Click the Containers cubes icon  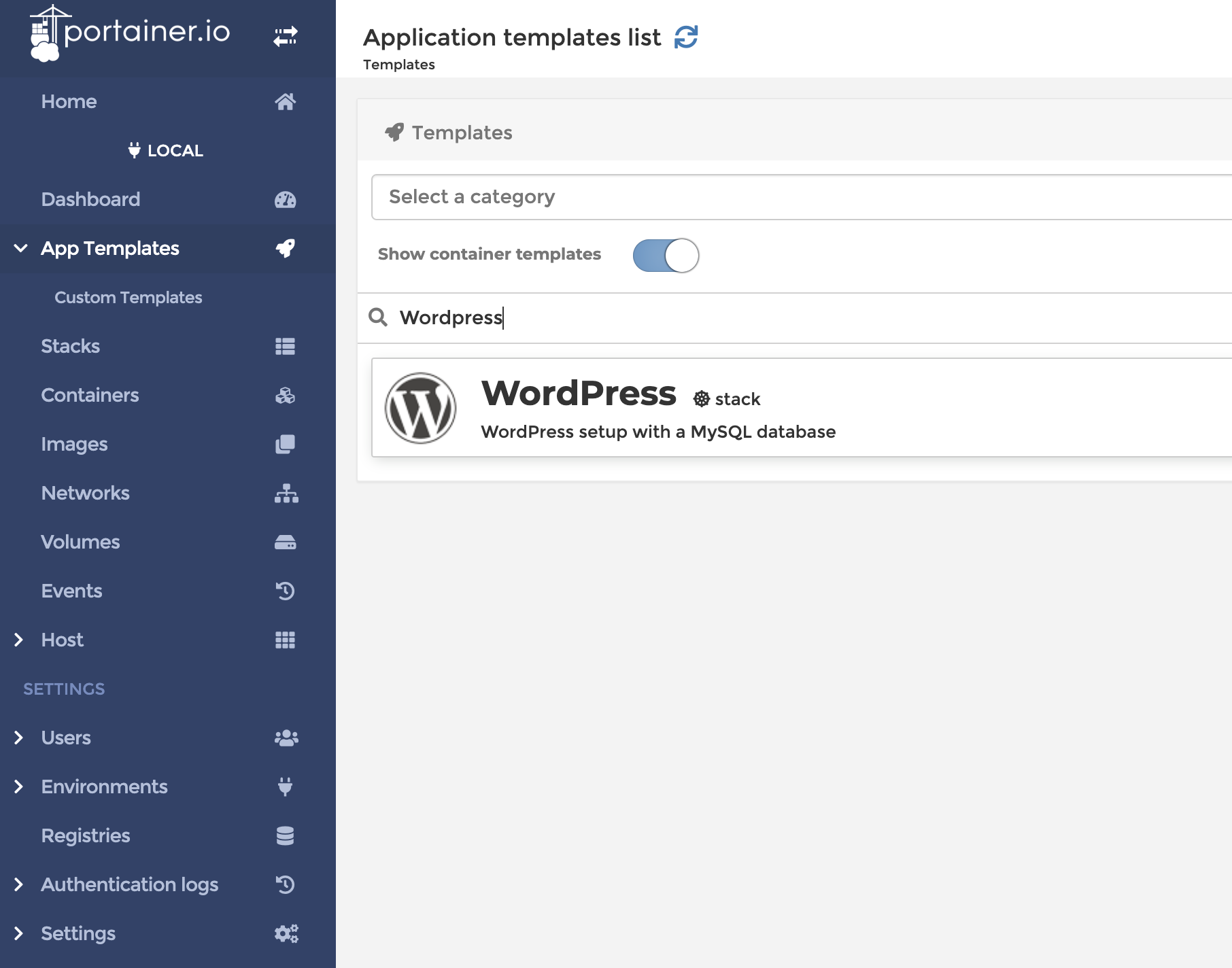[x=285, y=396]
